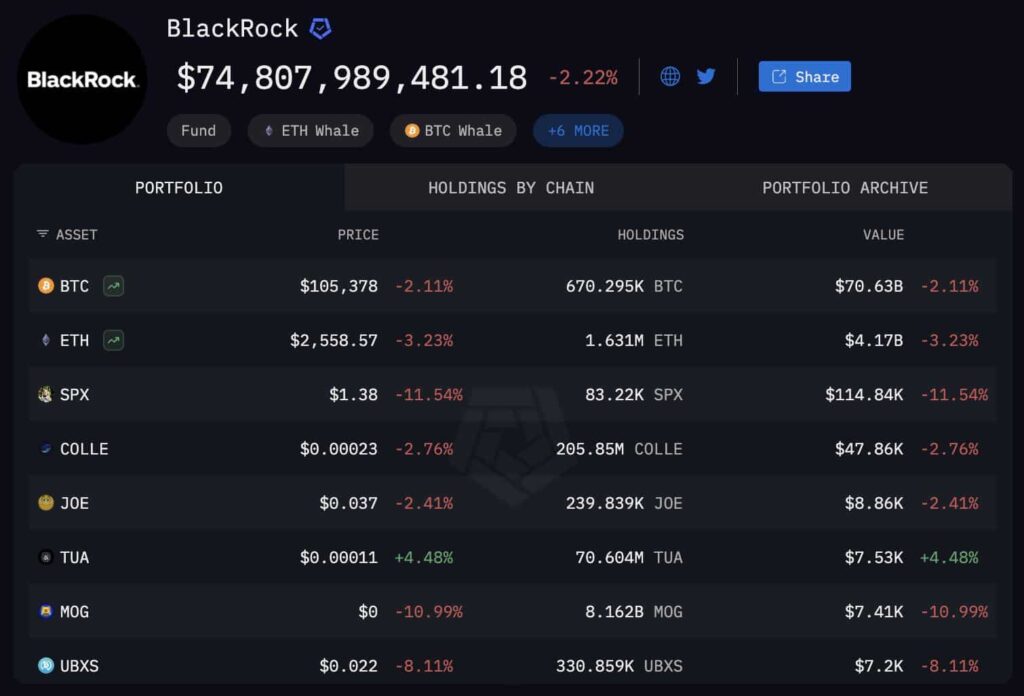
Task: Click the TUA token icon
Action: click(46, 557)
